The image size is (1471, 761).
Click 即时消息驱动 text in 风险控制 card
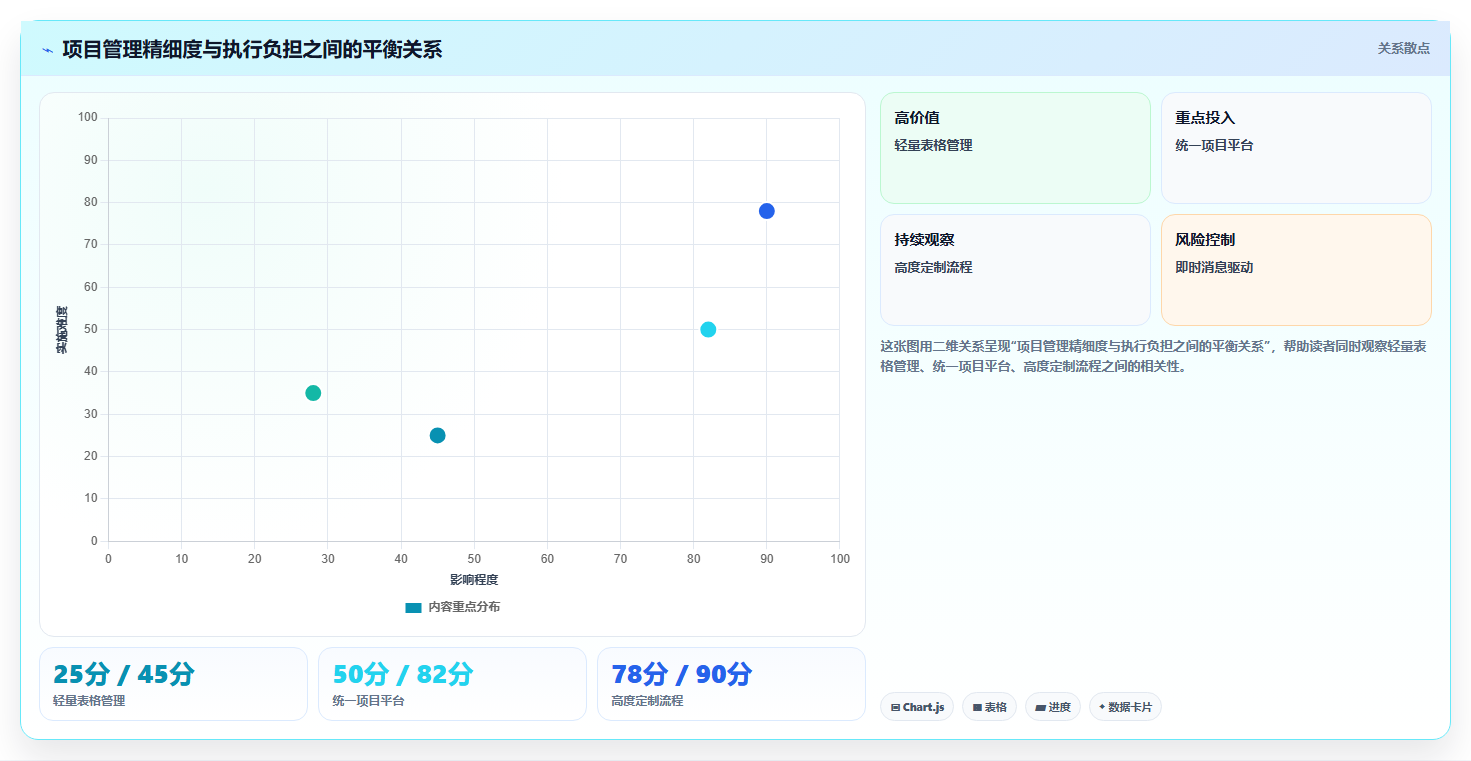click(x=1214, y=267)
